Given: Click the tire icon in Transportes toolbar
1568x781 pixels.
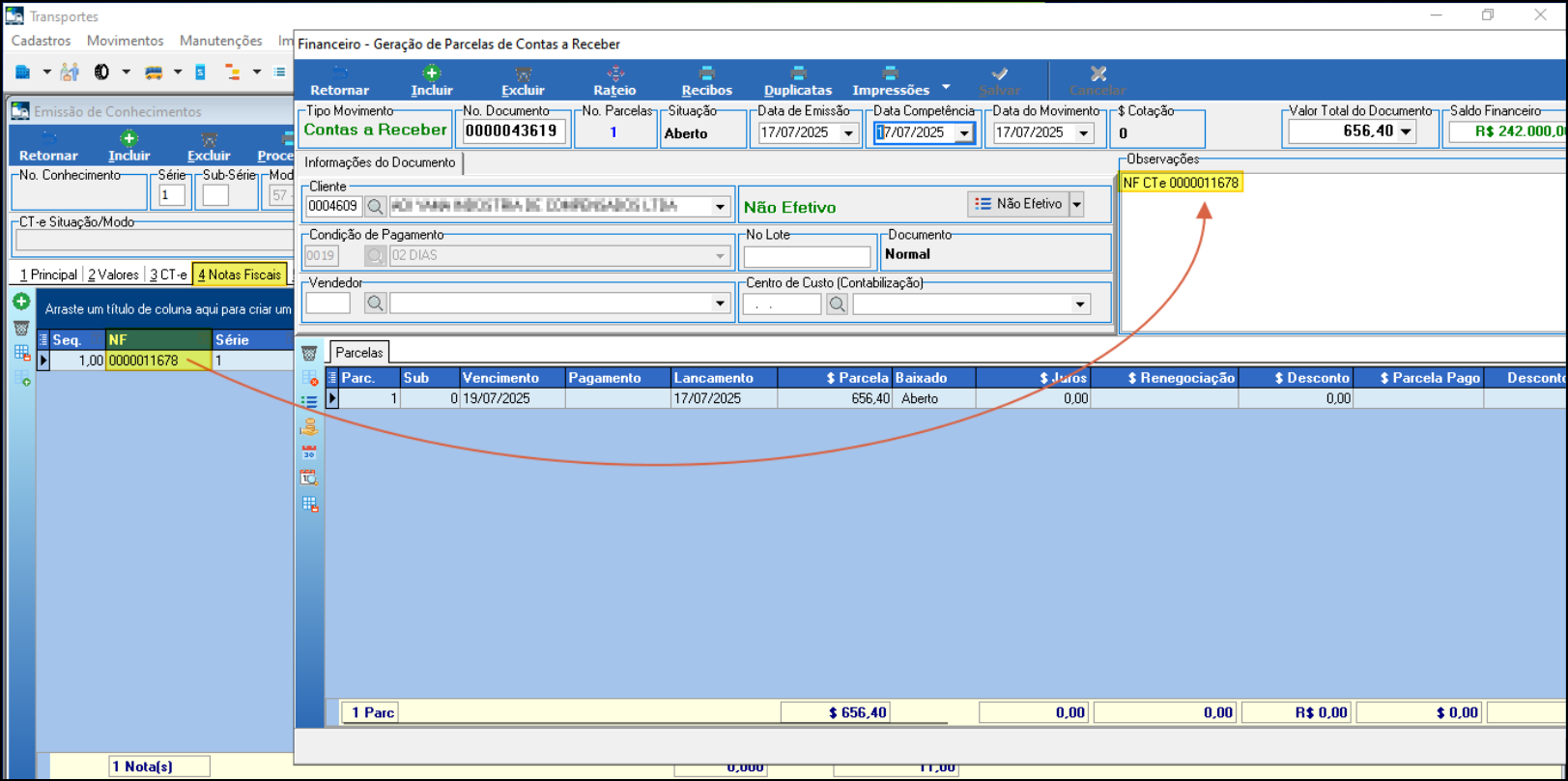Looking at the screenshot, I should 101,72.
